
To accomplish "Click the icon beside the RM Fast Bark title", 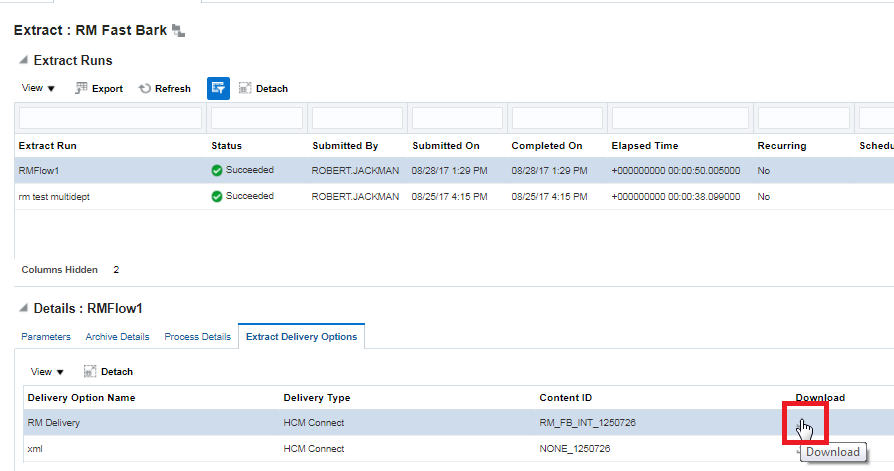I will 179,31.
